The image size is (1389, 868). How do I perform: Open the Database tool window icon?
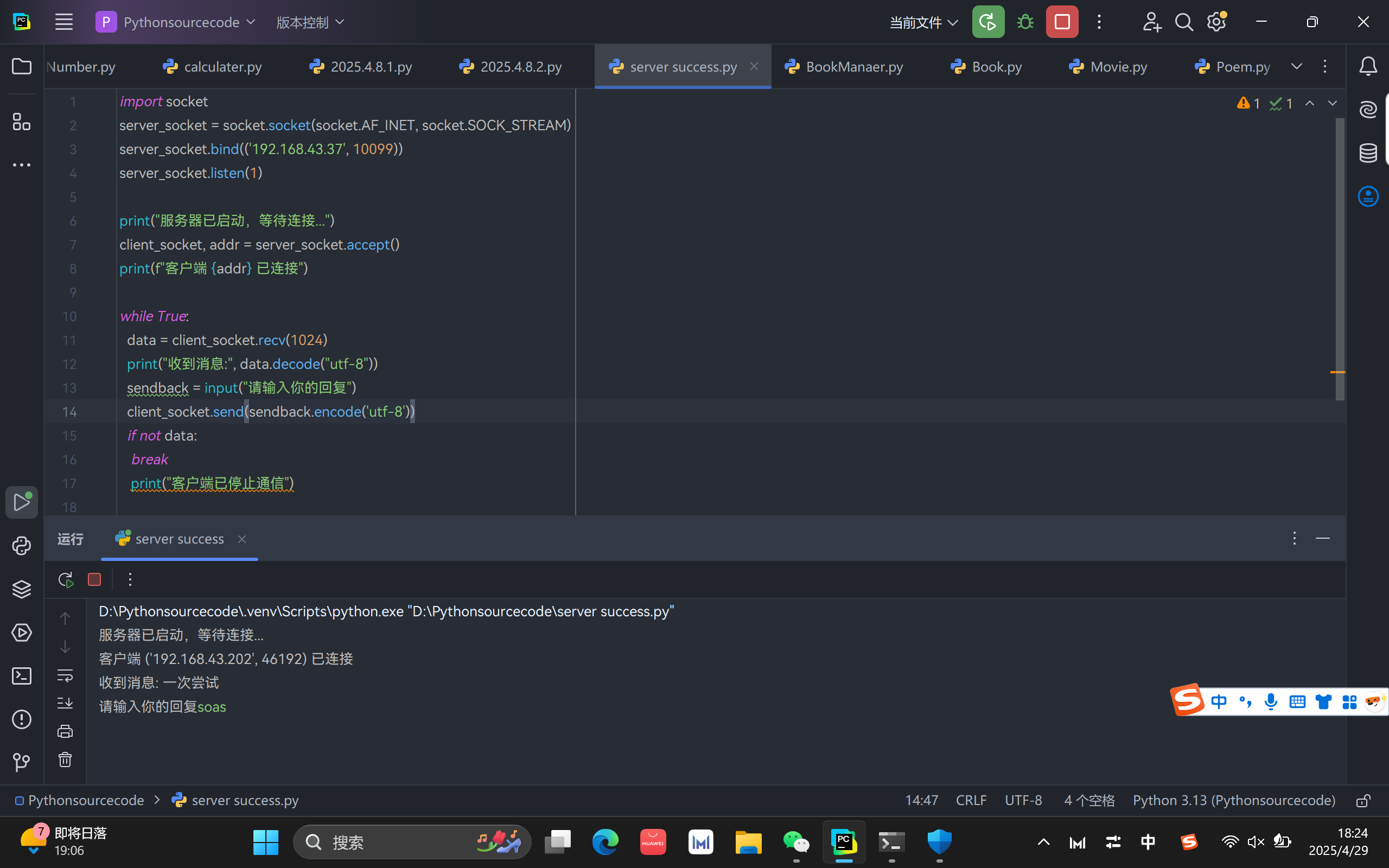click(x=1368, y=152)
